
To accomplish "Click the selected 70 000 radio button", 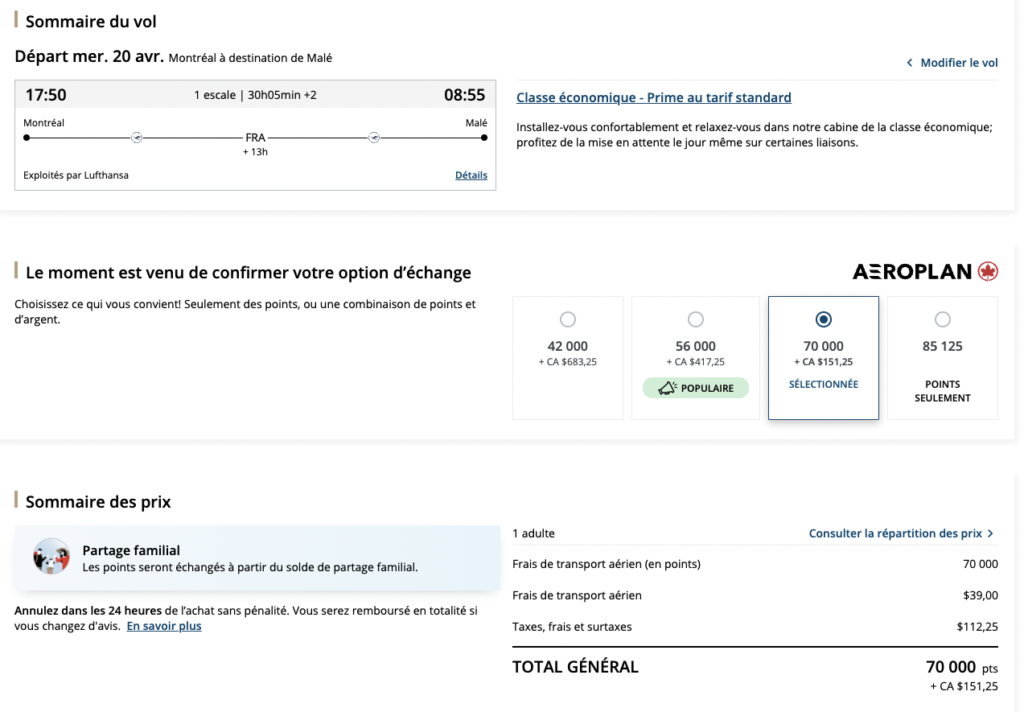I will click(823, 320).
